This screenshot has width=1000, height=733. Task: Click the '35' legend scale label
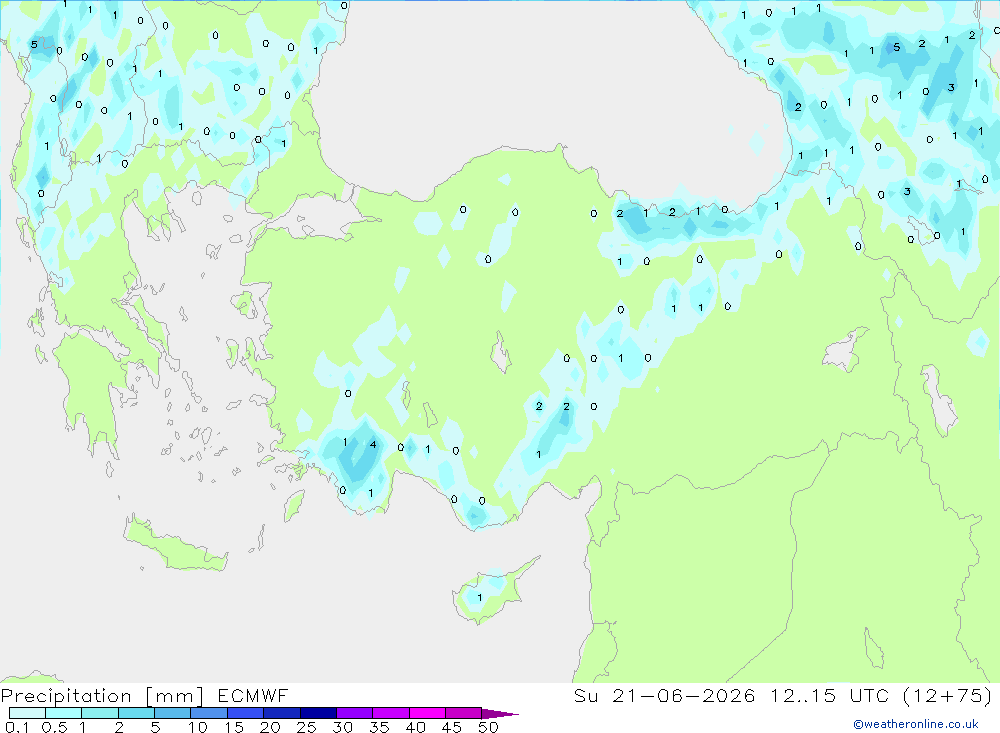pyautogui.click(x=379, y=727)
